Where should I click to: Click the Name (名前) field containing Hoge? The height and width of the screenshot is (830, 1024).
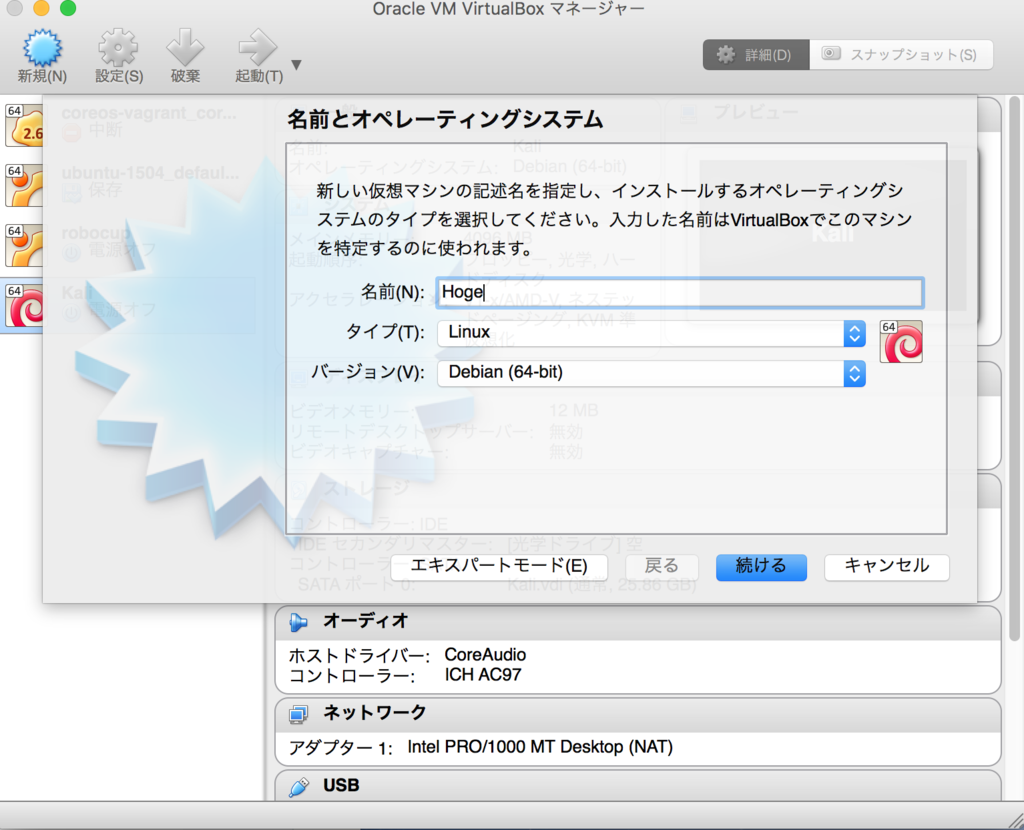[679, 293]
